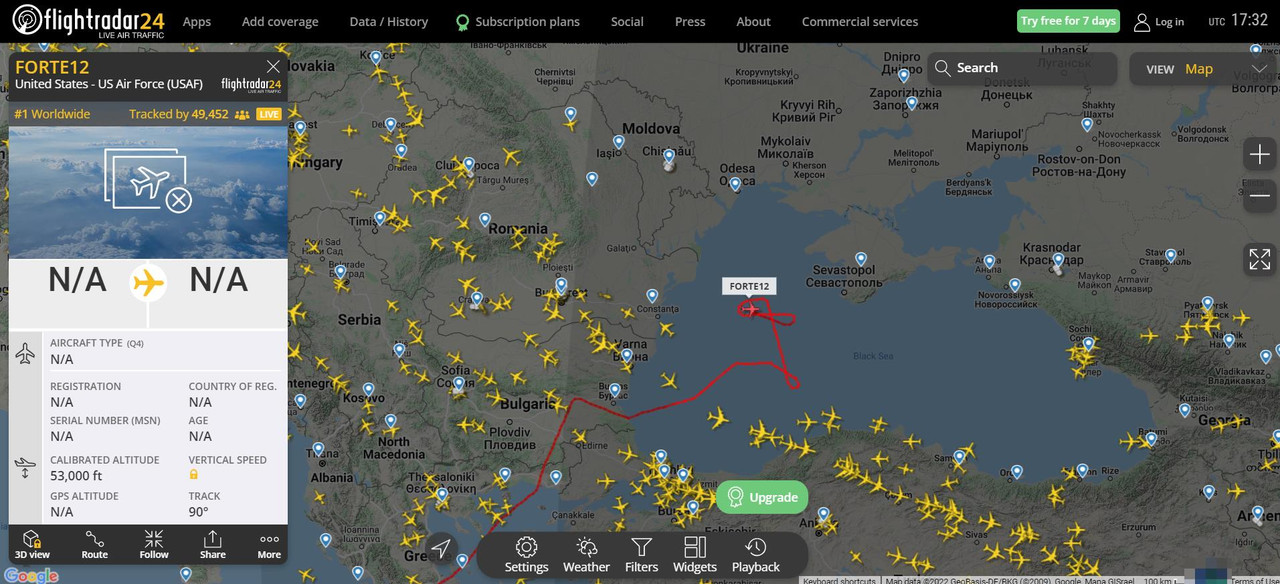Click the map Search field

[1022, 68]
